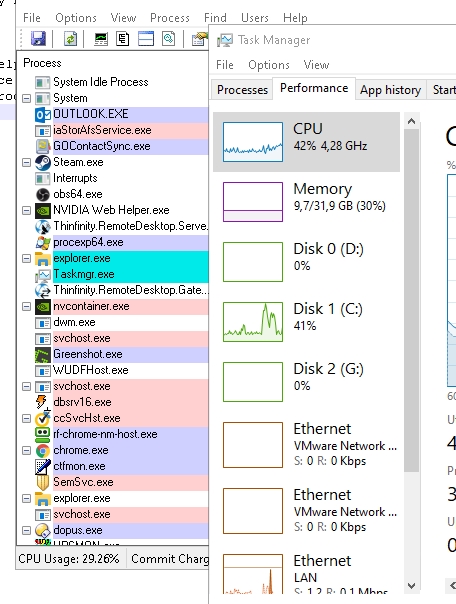Select Disk 1 (C:) performance entry
The height and width of the screenshot is (604, 456).
(307, 322)
